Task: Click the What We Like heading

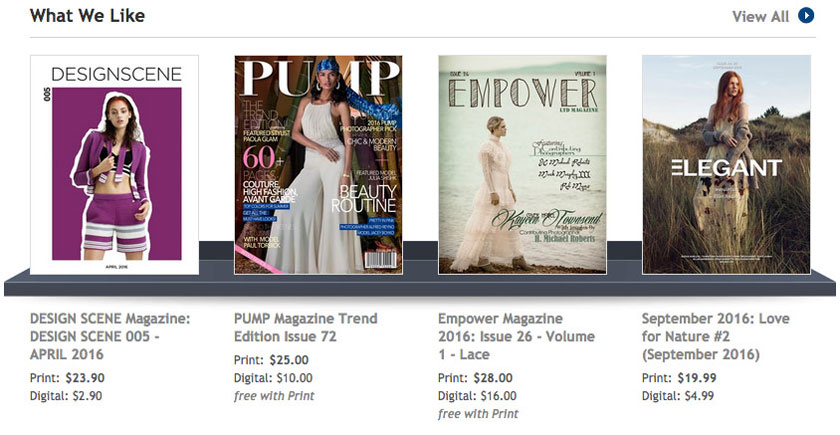Action: pyautogui.click(x=87, y=16)
